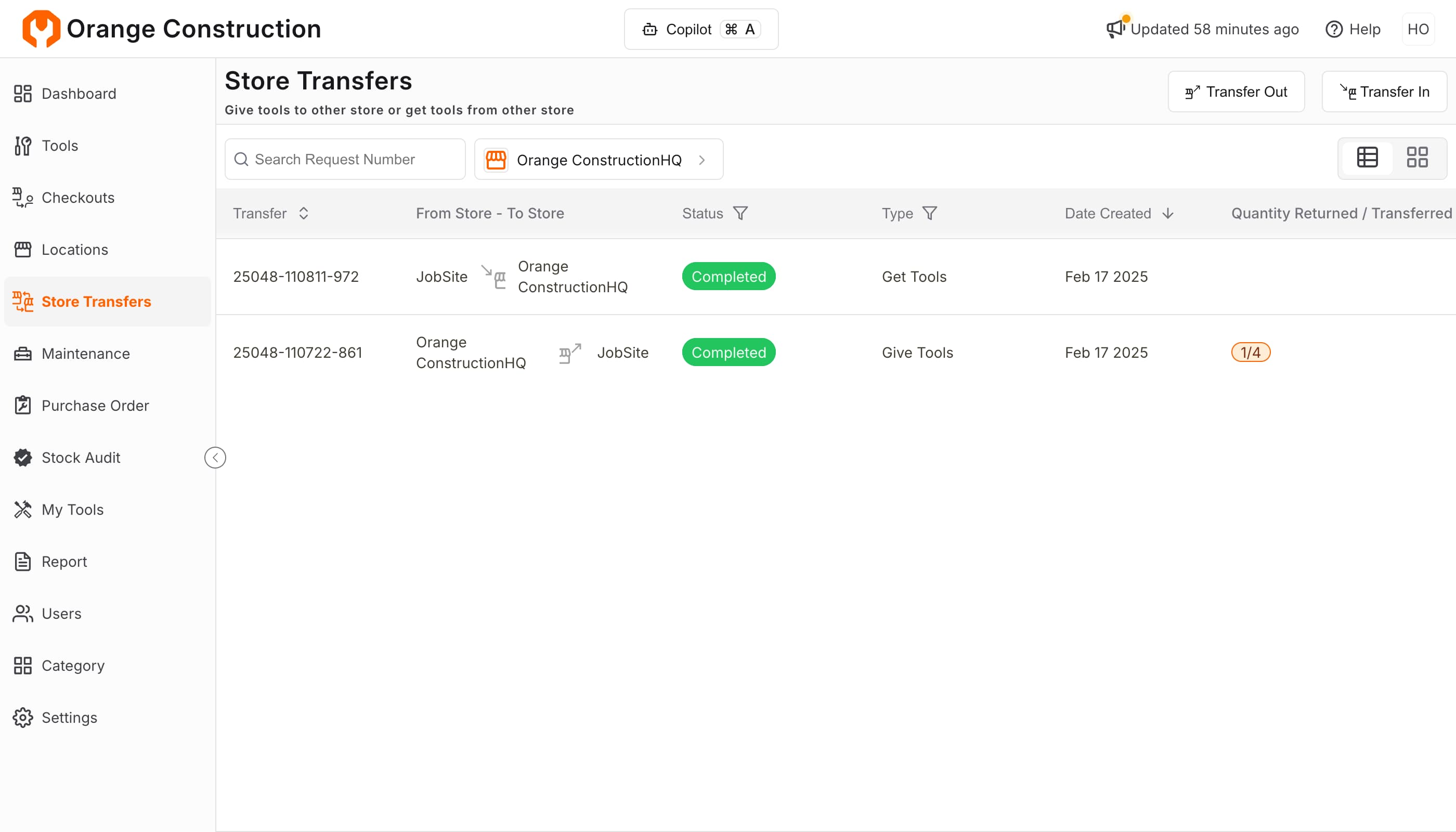Image resolution: width=1456 pixels, height=832 pixels.
Task: Click the orange 1/4 quantity badge
Action: tap(1250, 353)
